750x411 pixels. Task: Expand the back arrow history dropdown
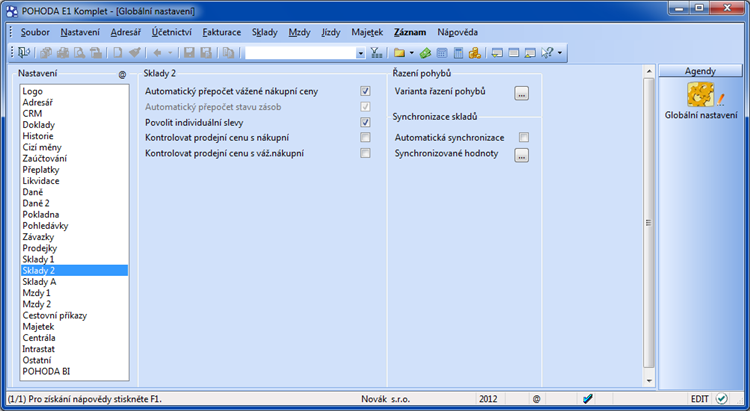coord(170,53)
